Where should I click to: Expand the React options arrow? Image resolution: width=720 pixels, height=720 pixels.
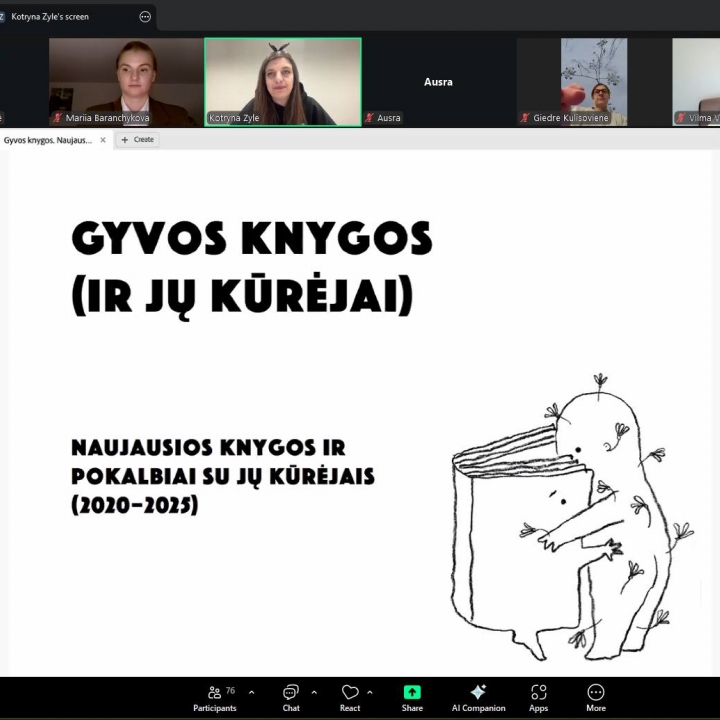point(370,692)
